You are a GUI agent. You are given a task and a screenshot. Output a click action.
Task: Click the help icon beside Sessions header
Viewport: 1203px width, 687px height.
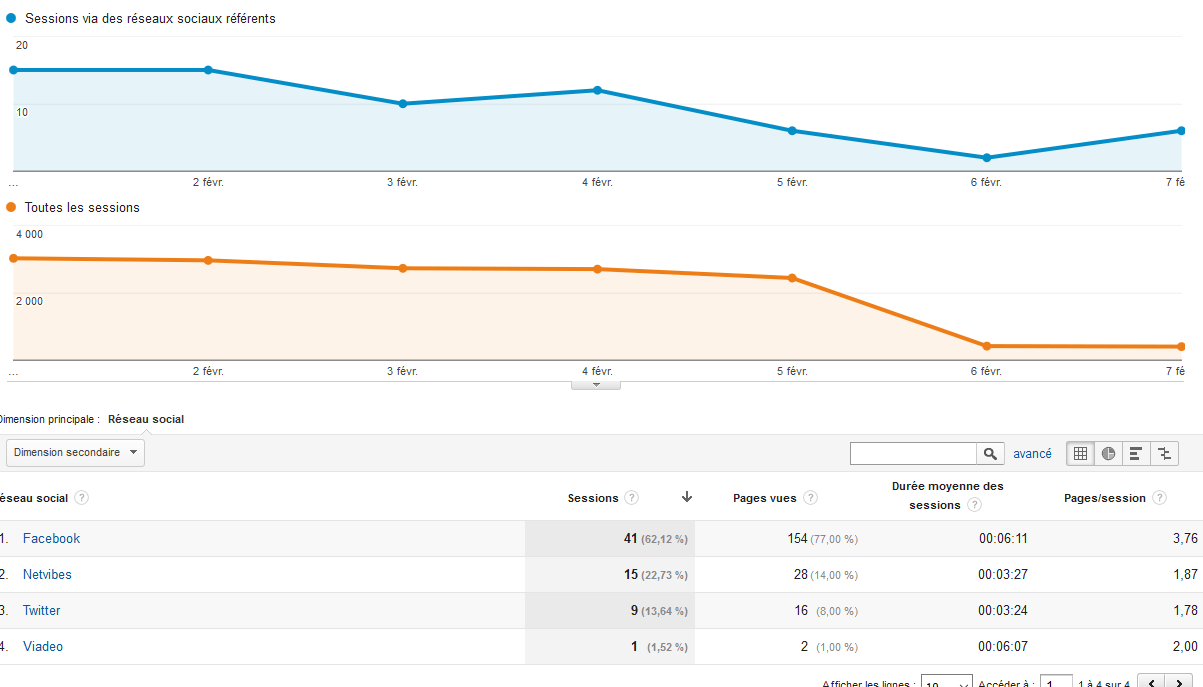[632, 498]
